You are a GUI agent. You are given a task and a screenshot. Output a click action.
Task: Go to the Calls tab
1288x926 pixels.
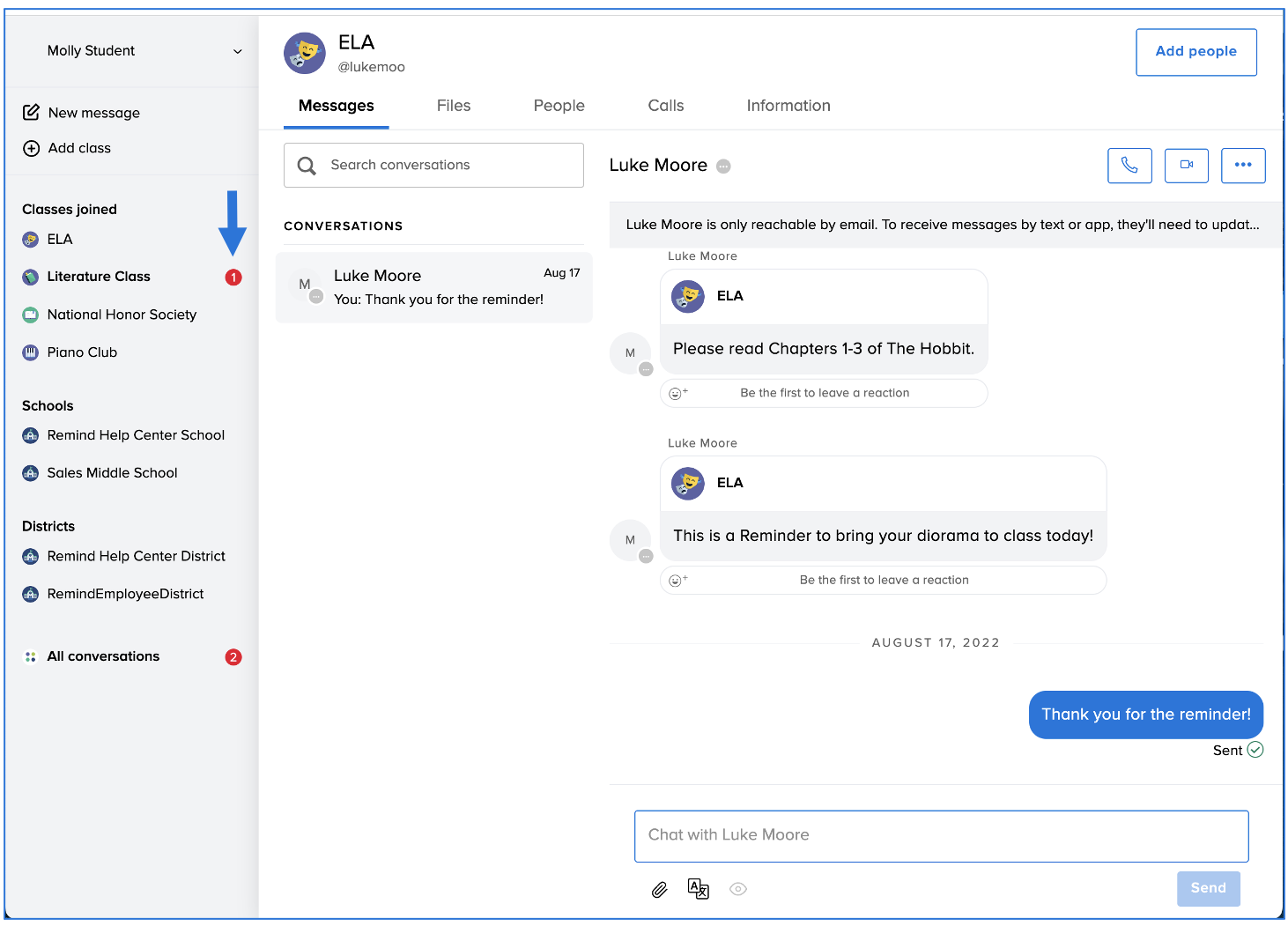click(665, 106)
